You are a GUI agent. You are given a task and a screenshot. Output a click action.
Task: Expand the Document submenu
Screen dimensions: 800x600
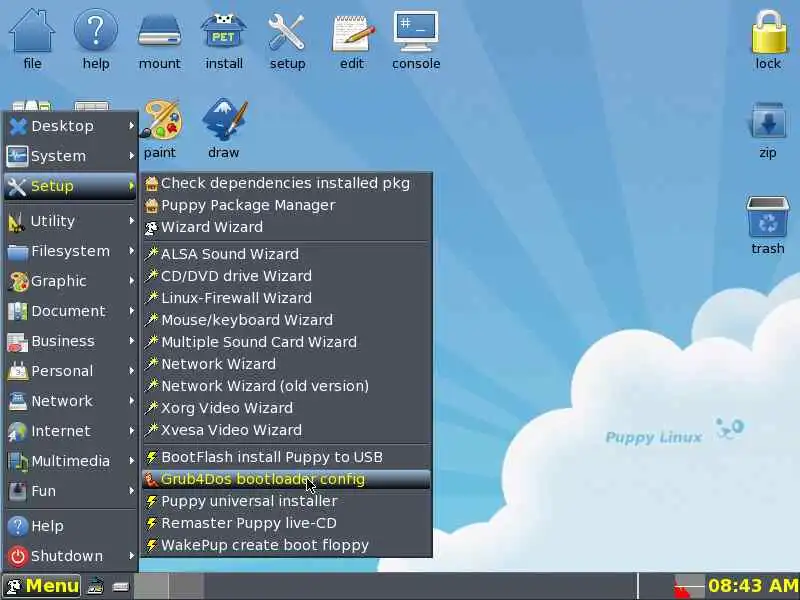coord(71,311)
